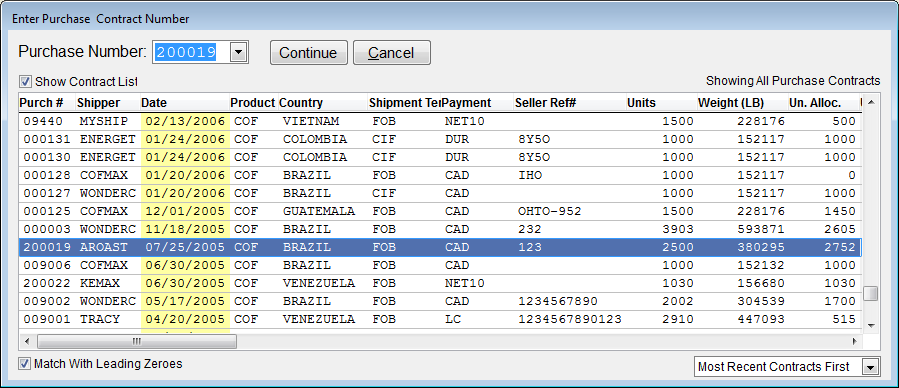
Task: Click the Continue button
Action: 308,53
